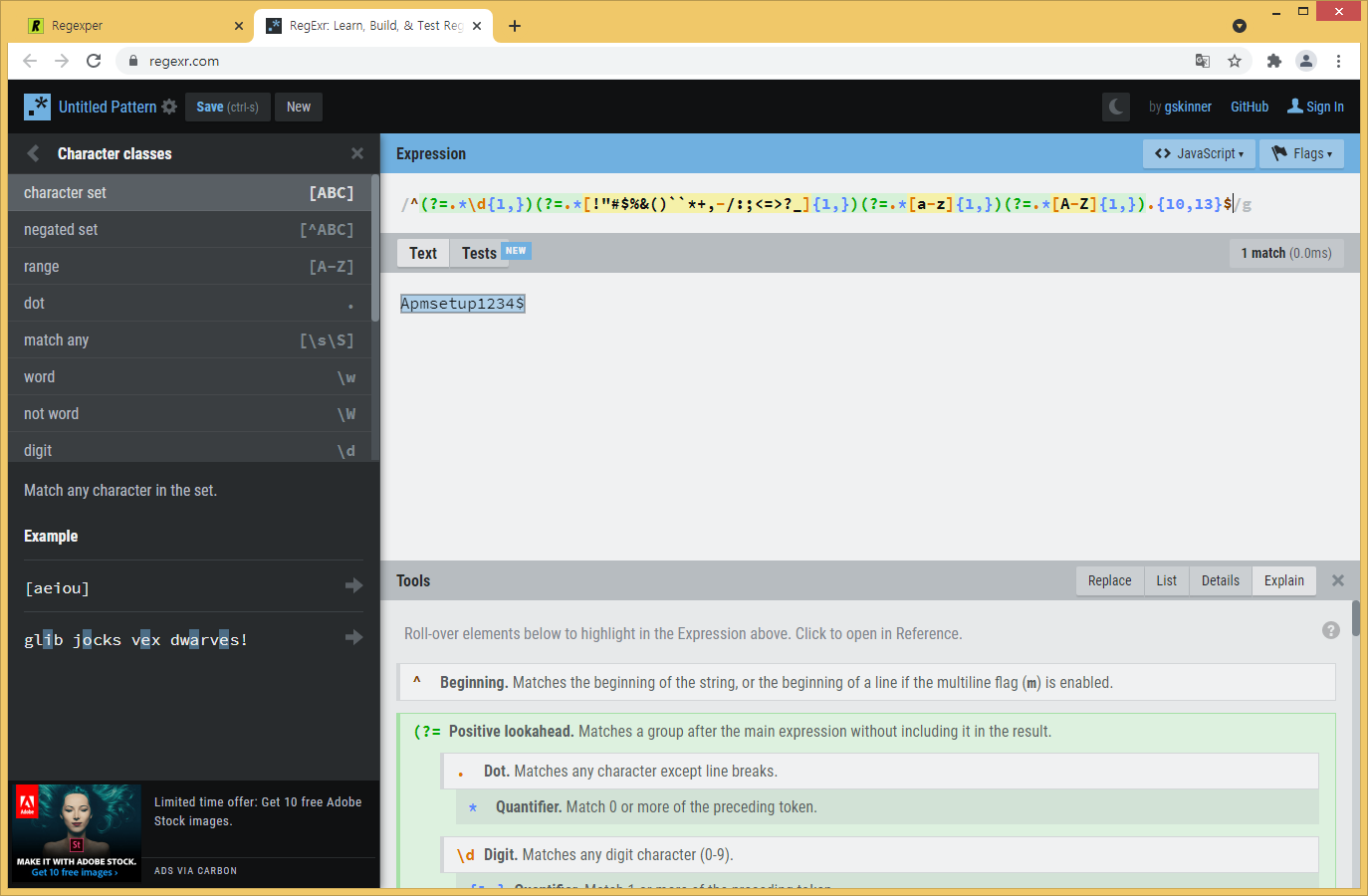
Task: Select not word reference item
Action: click(189, 413)
